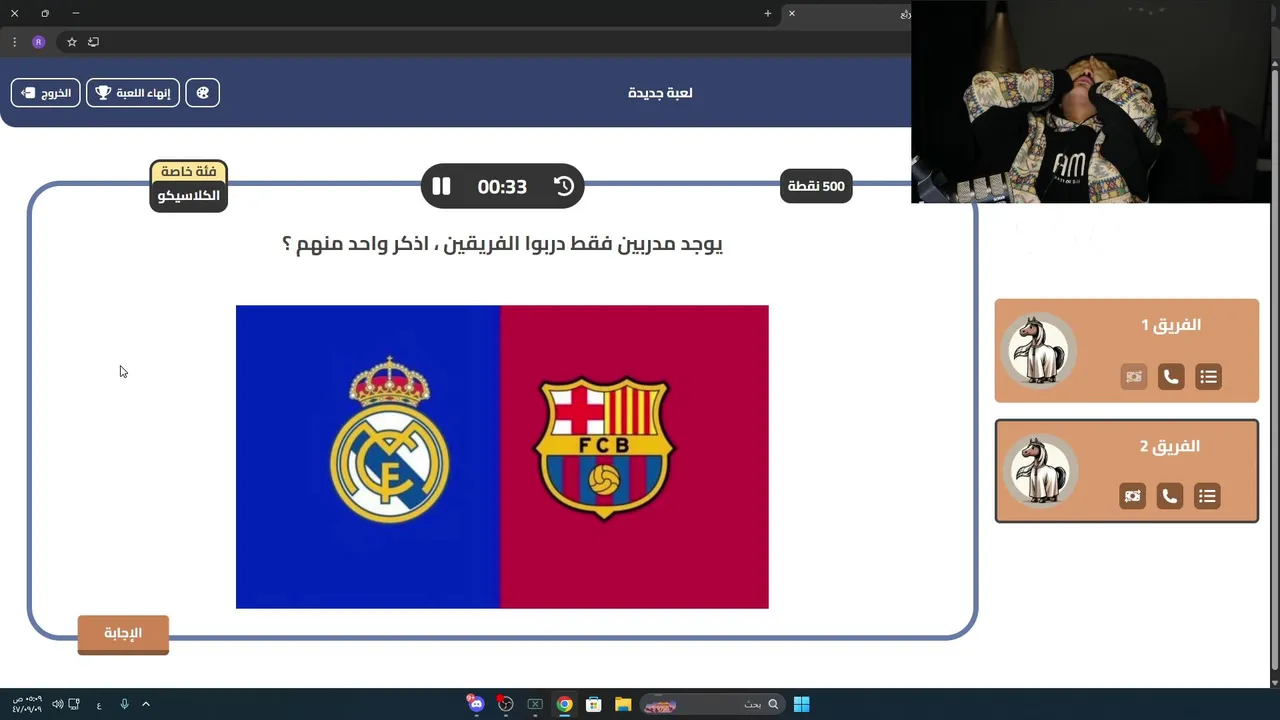Viewport: 1280px width, 720px height.
Task: Select the الفريق 2 team name
Action: coord(1170,446)
